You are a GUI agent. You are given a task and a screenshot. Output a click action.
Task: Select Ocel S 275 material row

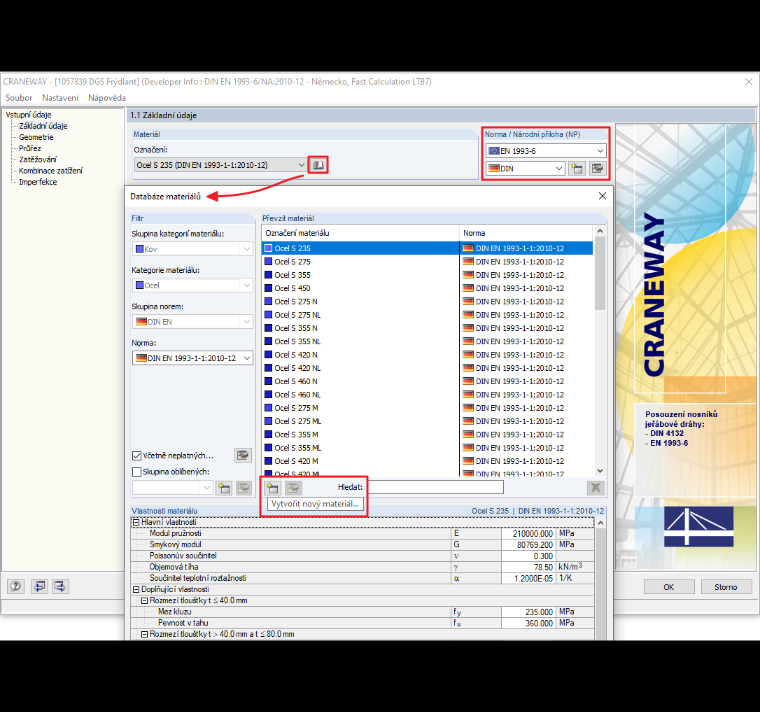pos(428,262)
